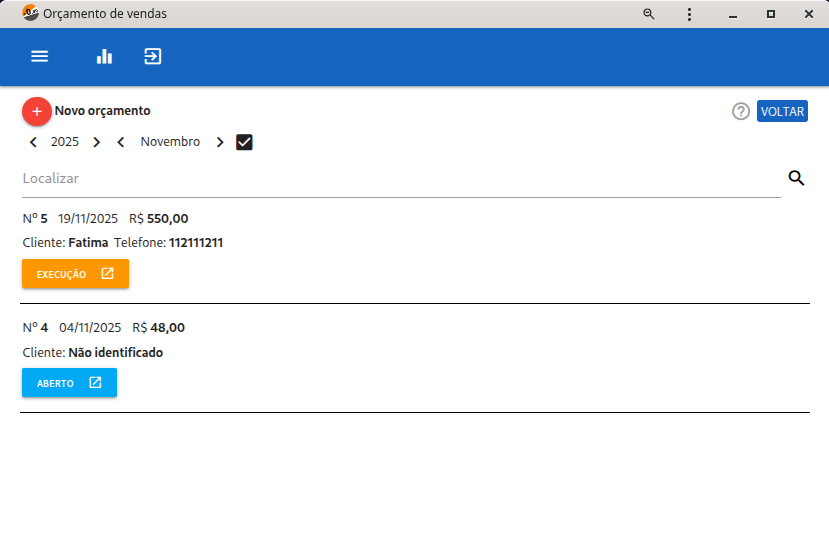Toggle the month filter checkbox
Image resolution: width=829 pixels, height=549 pixels.
click(x=244, y=142)
